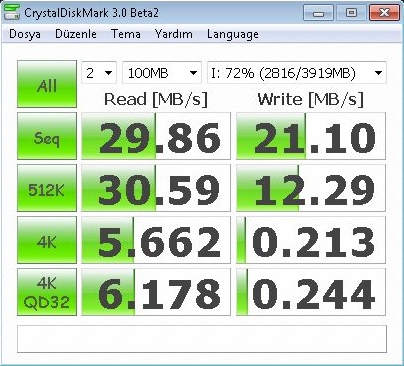Click the empty comment field at bottom
404x366 pixels.
pos(202,339)
